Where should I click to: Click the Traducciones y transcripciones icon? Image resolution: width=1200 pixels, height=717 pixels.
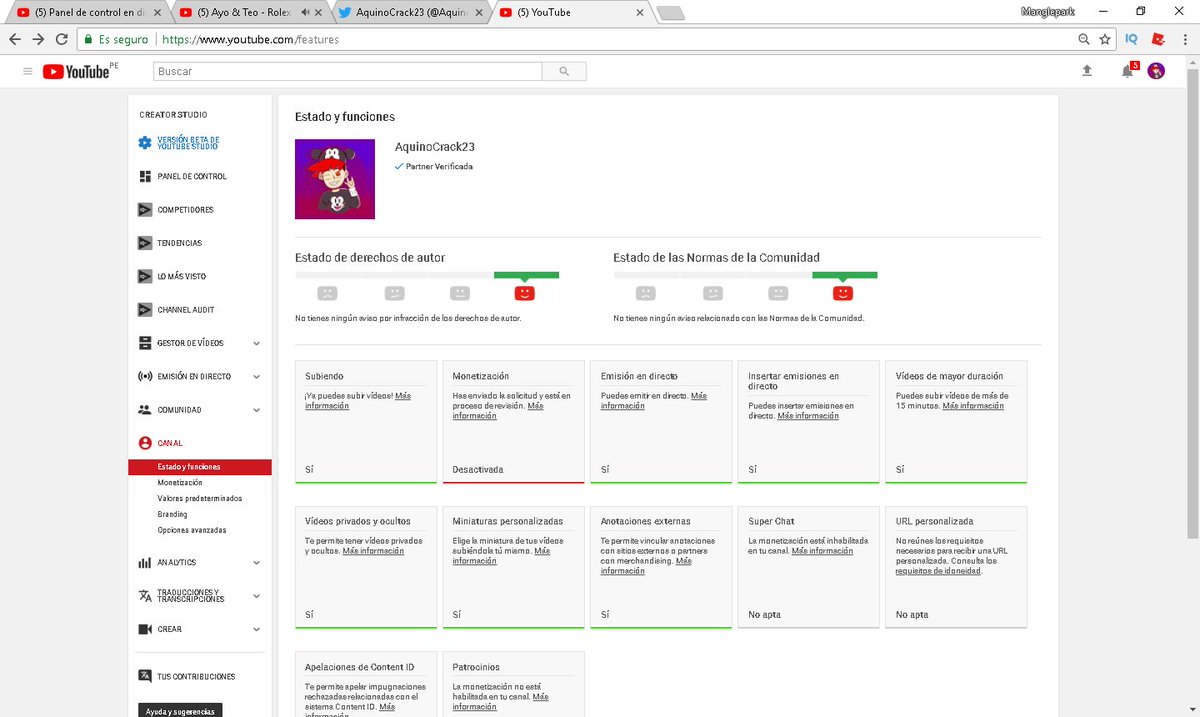tap(145, 596)
